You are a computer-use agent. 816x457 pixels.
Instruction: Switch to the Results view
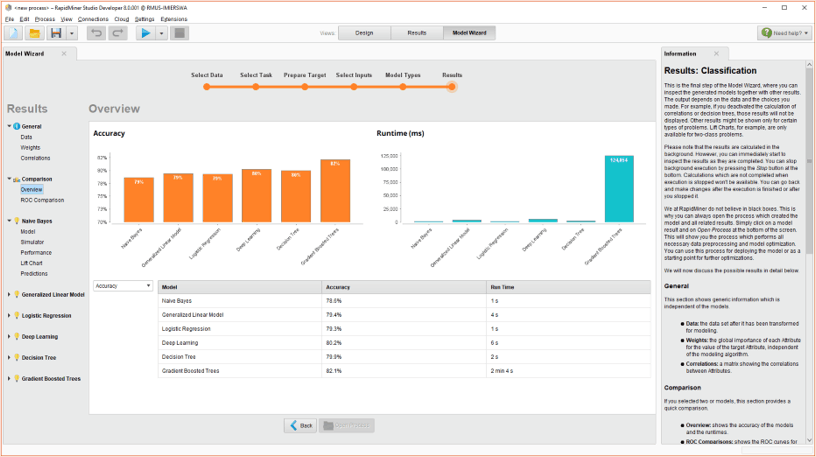click(x=416, y=33)
